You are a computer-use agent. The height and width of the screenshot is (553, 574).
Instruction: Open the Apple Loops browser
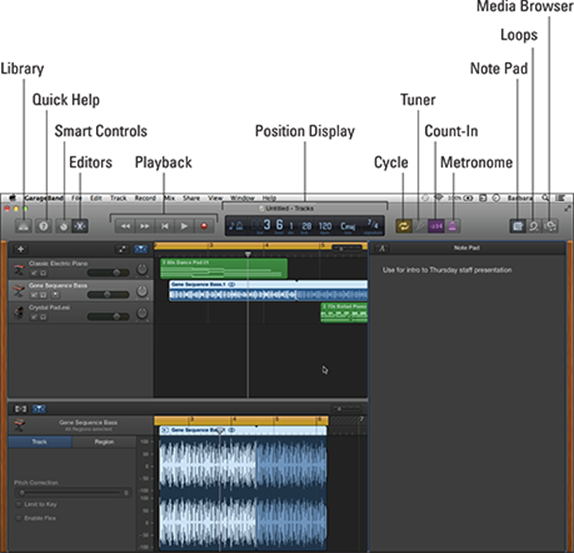(534, 226)
